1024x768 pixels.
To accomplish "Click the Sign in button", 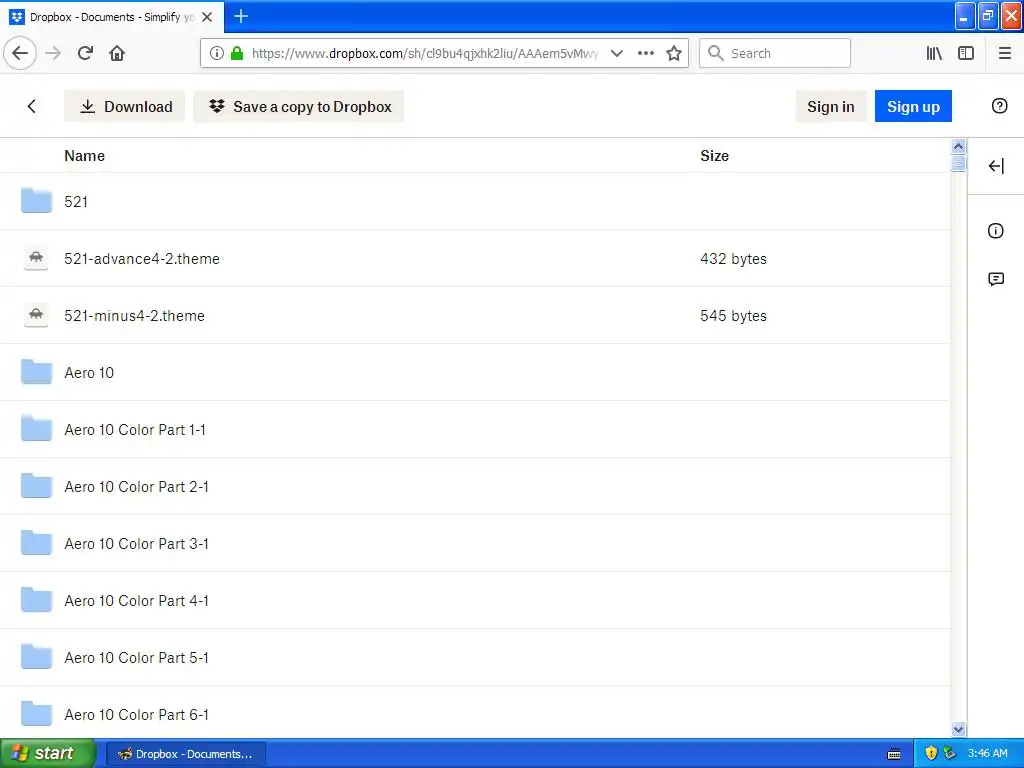I will coord(831,106).
